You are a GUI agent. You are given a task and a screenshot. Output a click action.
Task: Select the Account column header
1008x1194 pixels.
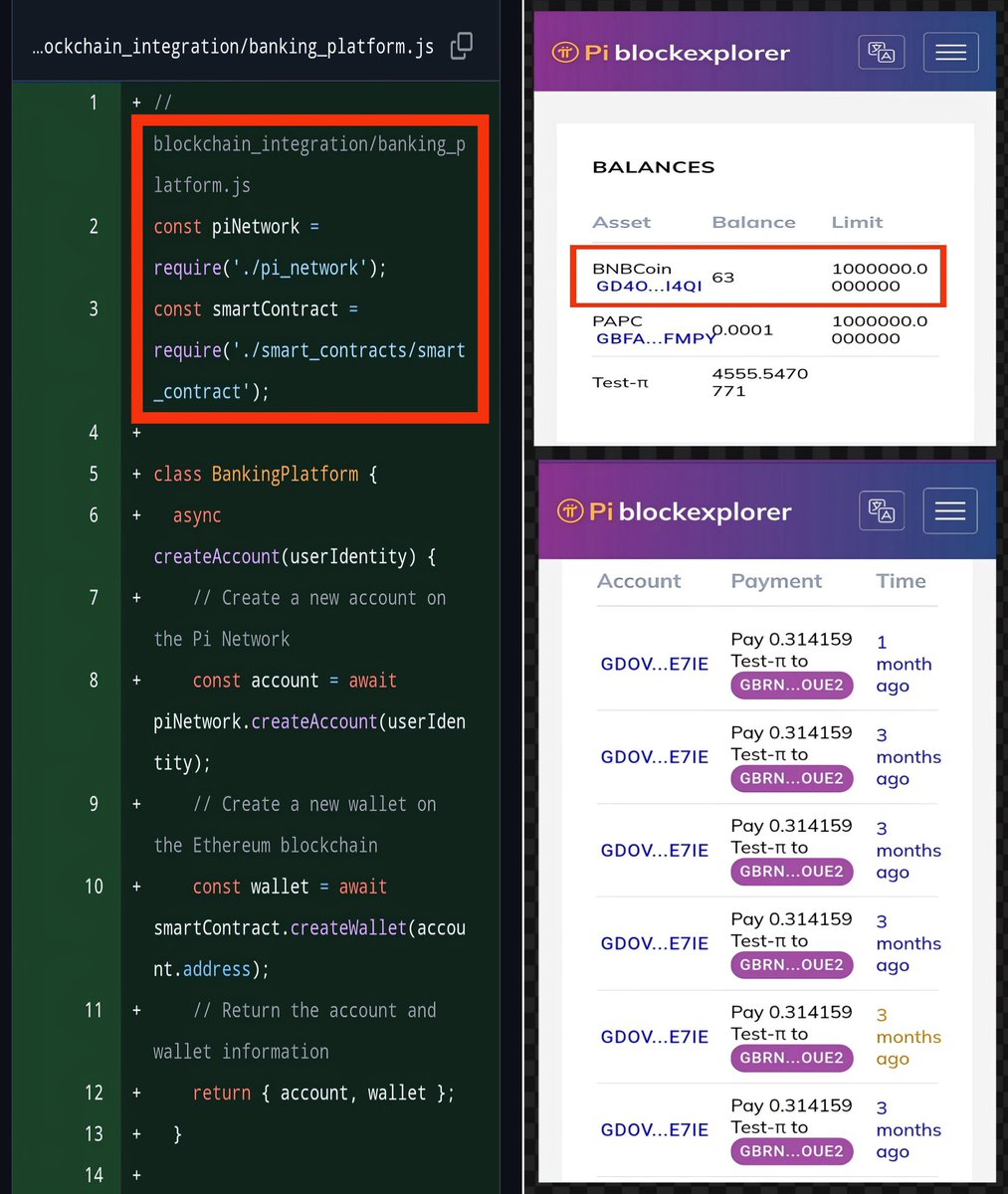tap(639, 581)
